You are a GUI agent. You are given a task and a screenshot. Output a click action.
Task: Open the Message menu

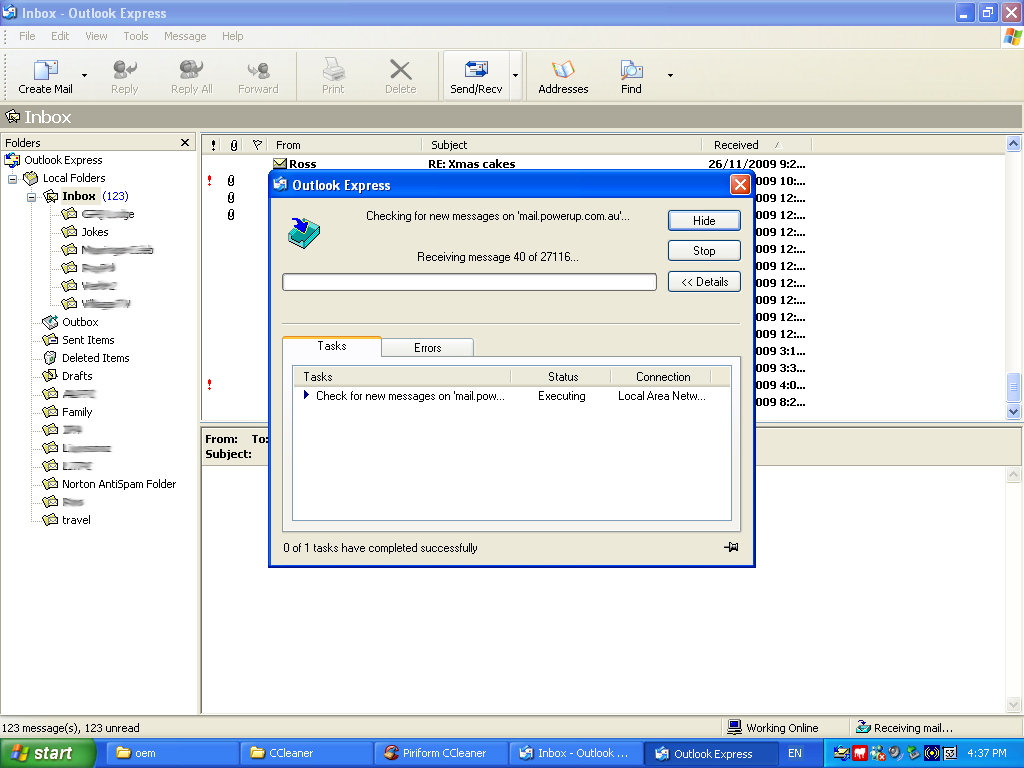[185, 36]
